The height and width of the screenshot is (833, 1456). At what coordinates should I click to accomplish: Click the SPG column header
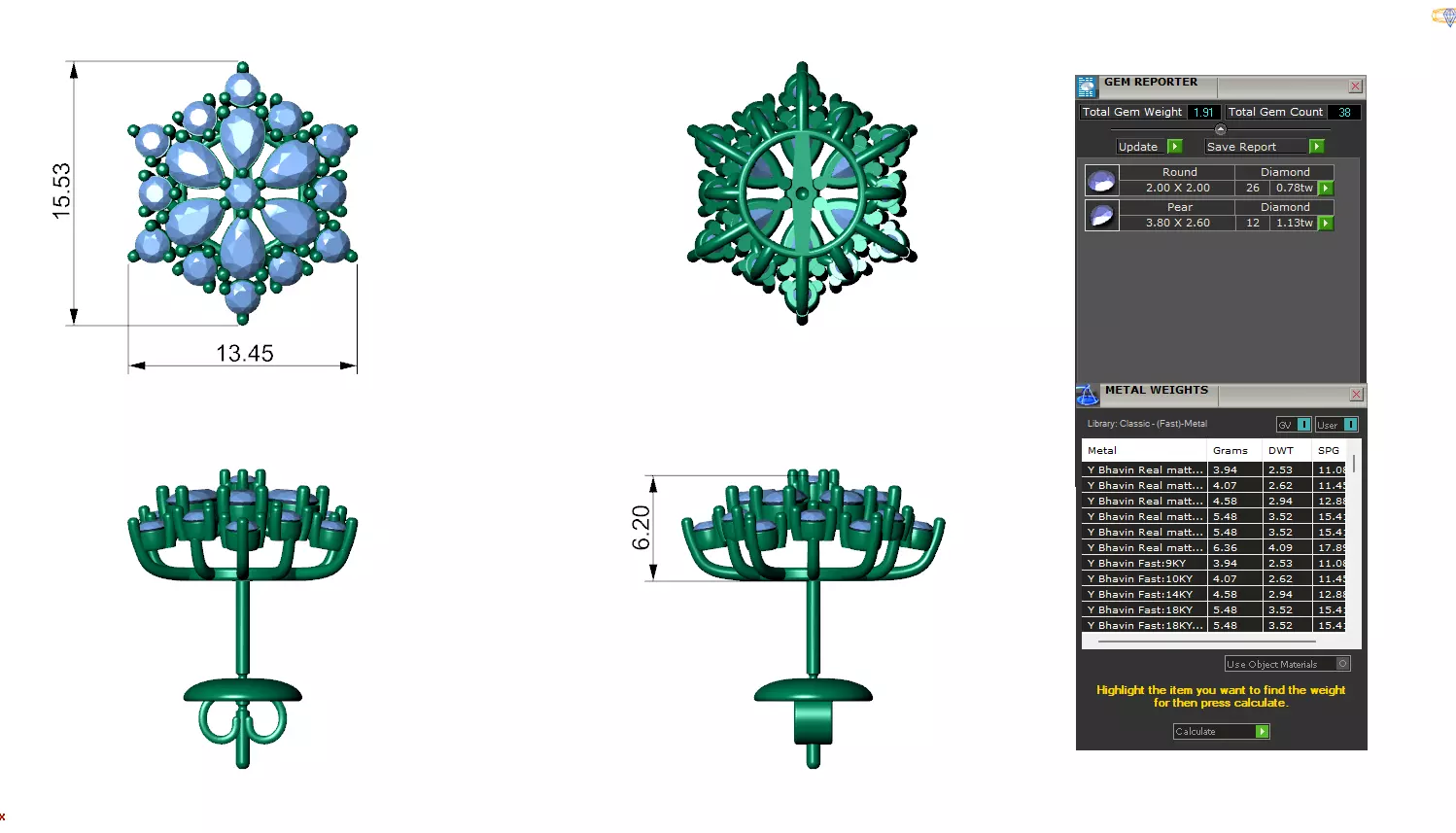point(1330,451)
